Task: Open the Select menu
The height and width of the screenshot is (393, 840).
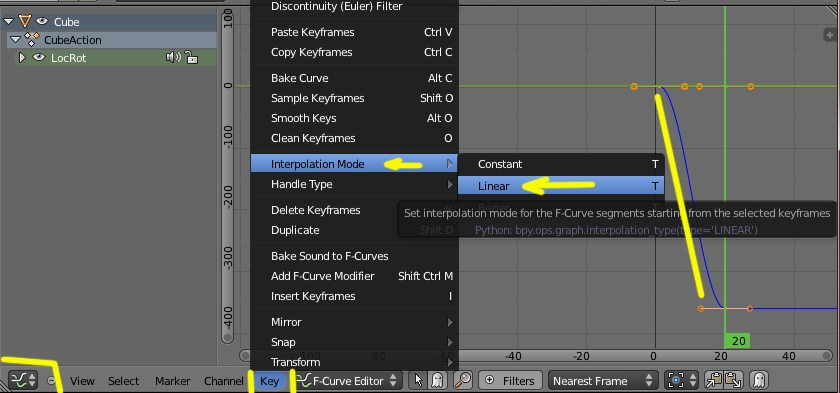Action: pyautogui.click(x=124, y=381)
